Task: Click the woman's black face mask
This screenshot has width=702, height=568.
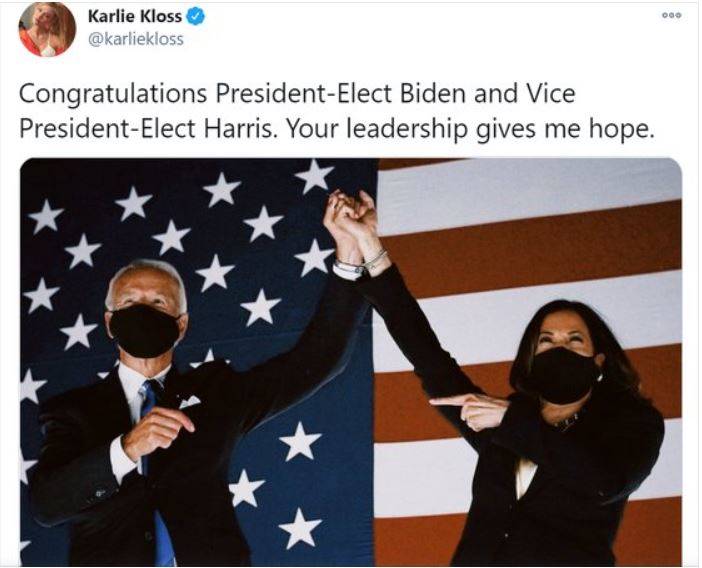Action: (x=562, y=375)
